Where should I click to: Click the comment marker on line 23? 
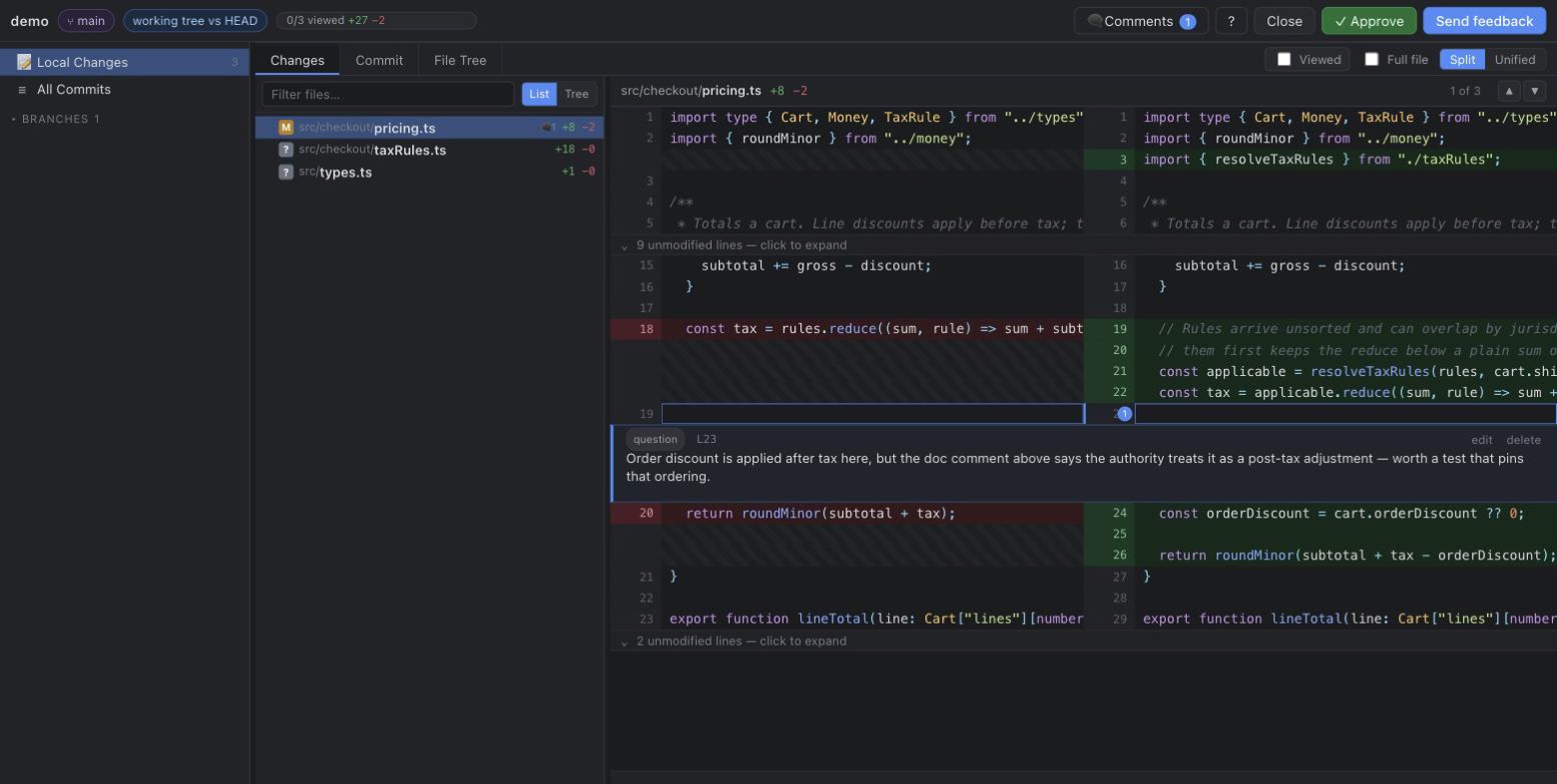[1124, 414]
